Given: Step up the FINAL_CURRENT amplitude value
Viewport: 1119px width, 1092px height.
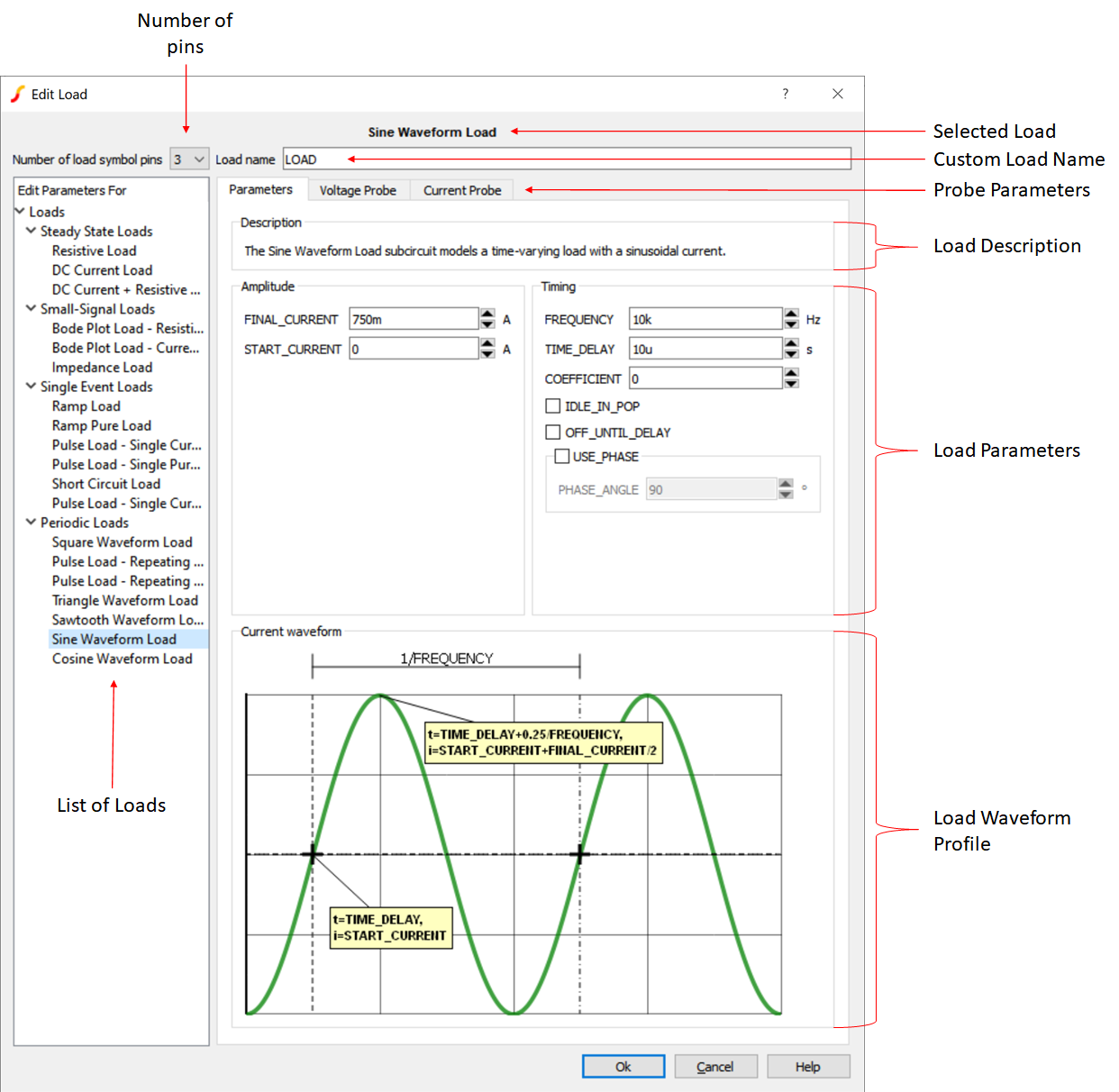Looking at the screenshot, I should (487, 314).
